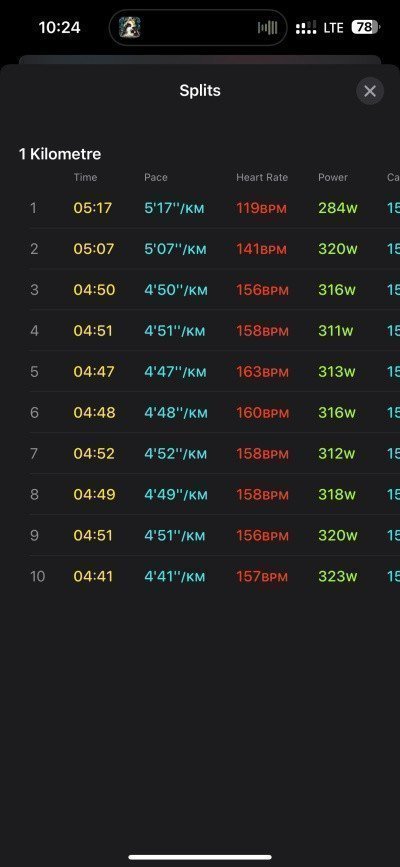400x867 pixels.
Task: Select the Power column header
Action: tap(333, 177)
